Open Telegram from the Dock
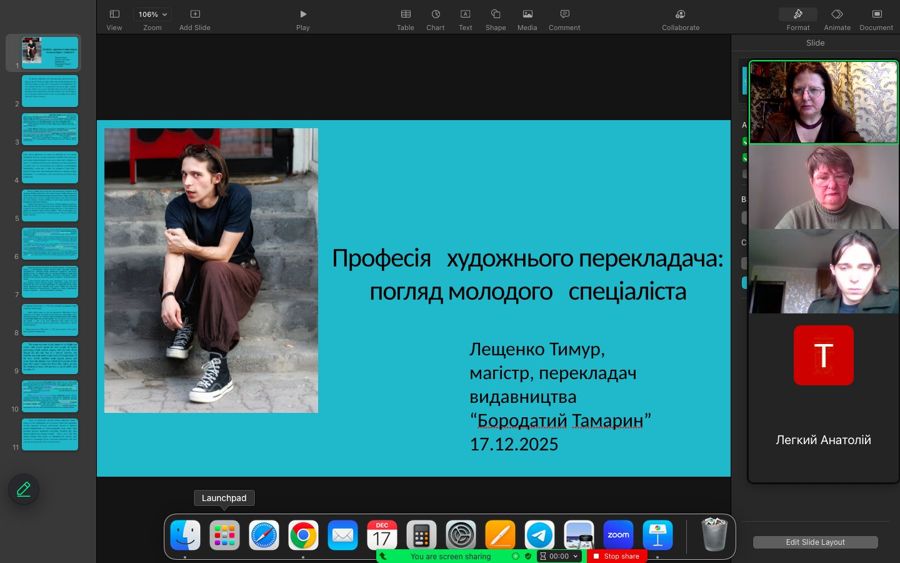This screenshot has width=900, height=563. click(540, 535)
